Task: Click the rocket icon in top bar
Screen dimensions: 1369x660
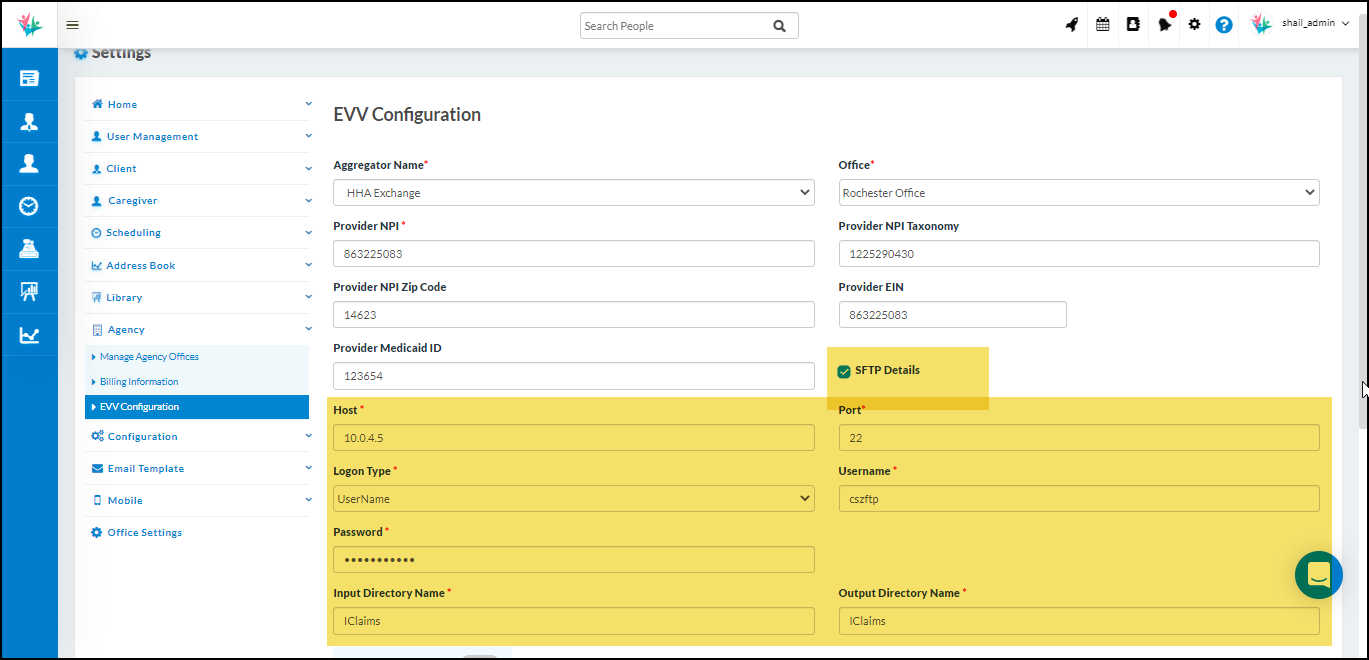Action: (1072, 25)
